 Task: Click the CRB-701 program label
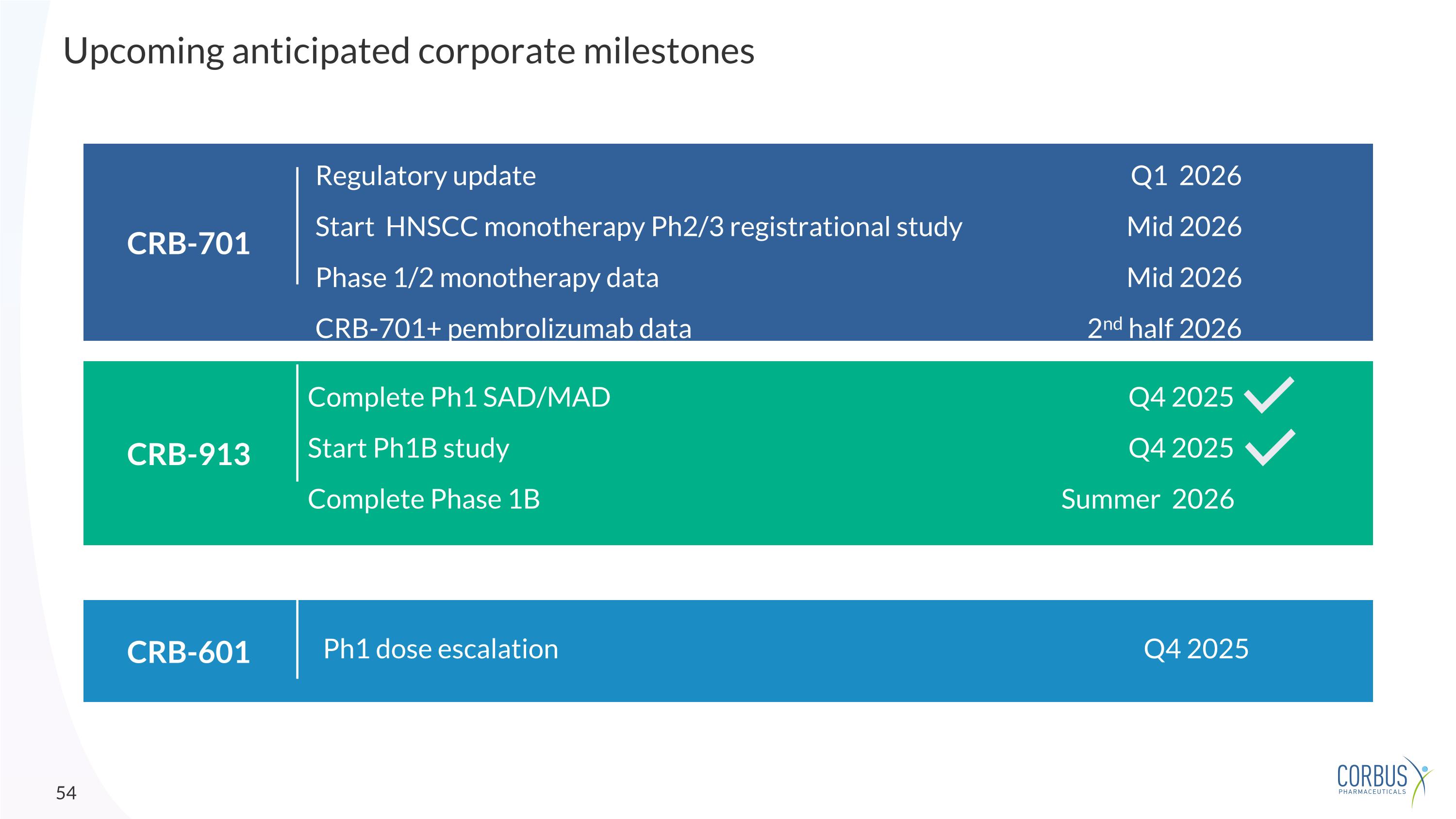click(188, 244)
